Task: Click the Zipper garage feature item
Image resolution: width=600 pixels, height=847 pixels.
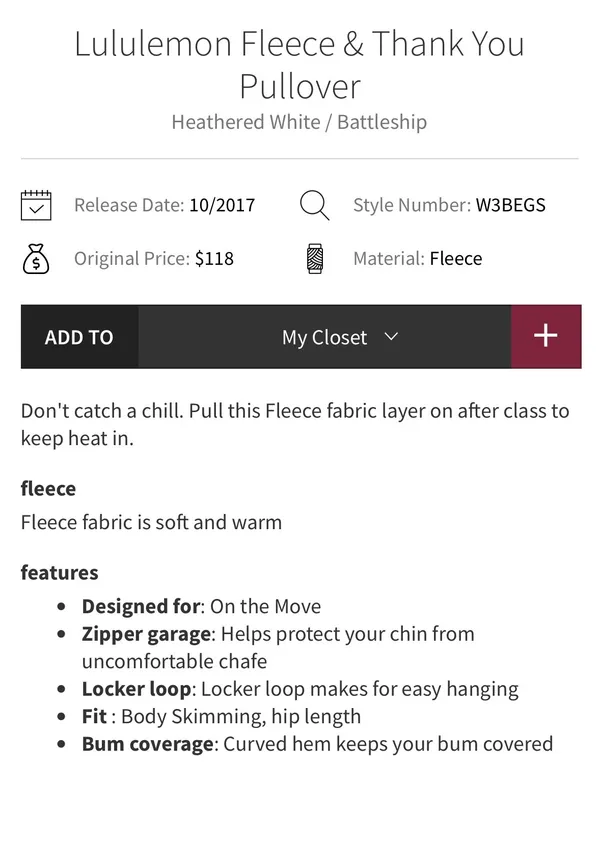Action: tap(278, 647)
